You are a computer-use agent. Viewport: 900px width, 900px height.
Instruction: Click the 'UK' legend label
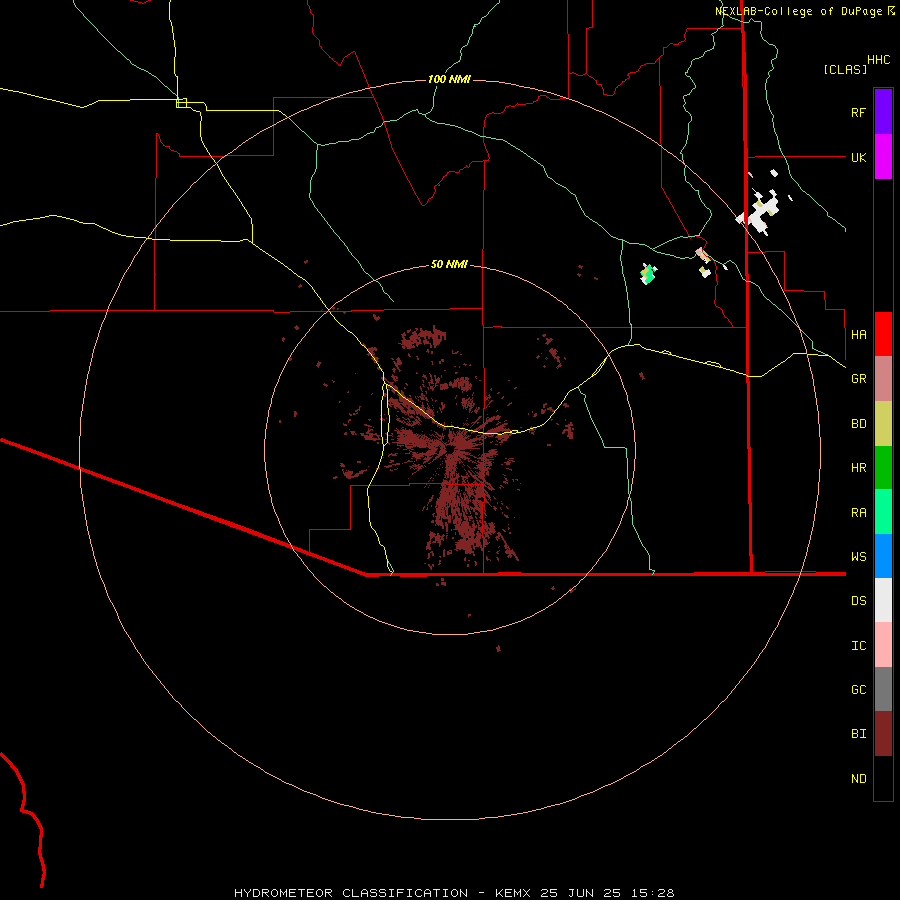click(858, 157)
